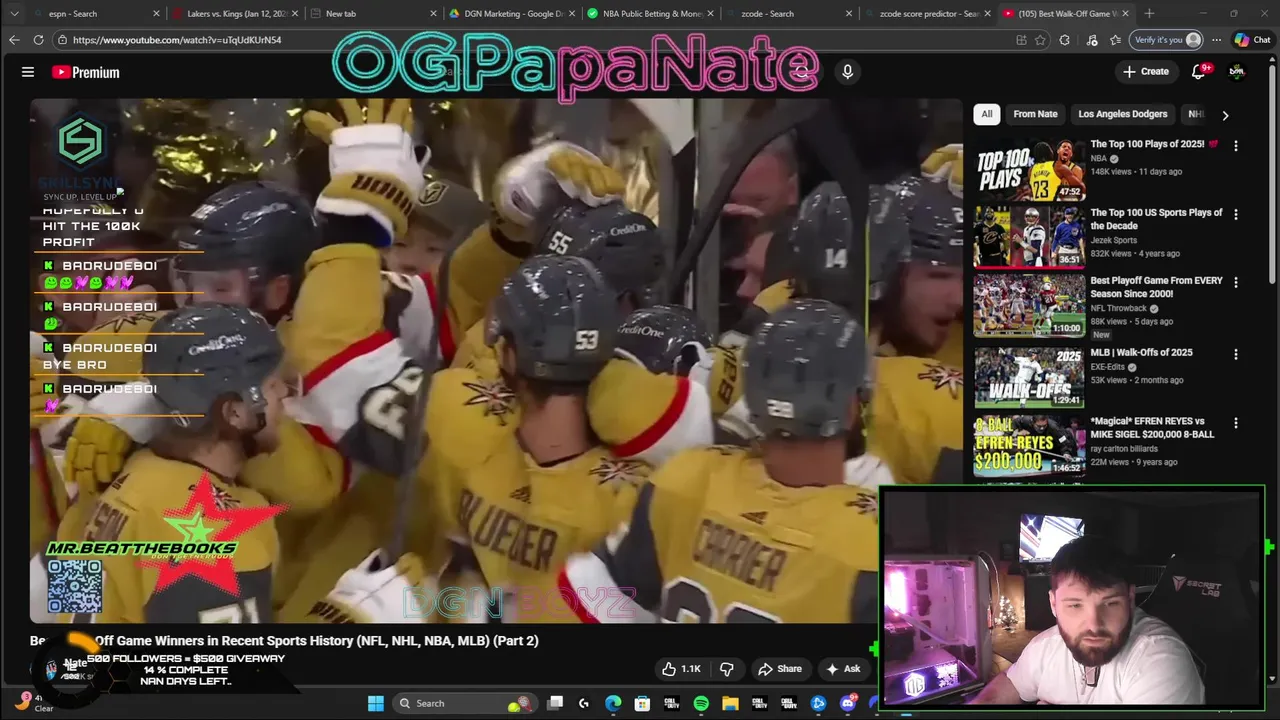
Task: Like the video with thumbs up
Action: tap(680, 669)
